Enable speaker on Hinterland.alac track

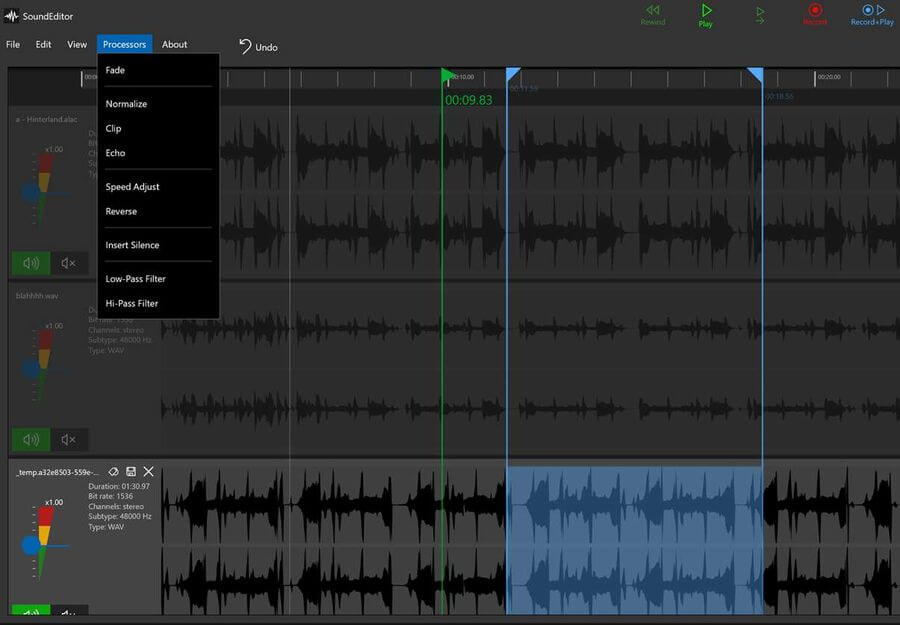(x=31, y=263)
